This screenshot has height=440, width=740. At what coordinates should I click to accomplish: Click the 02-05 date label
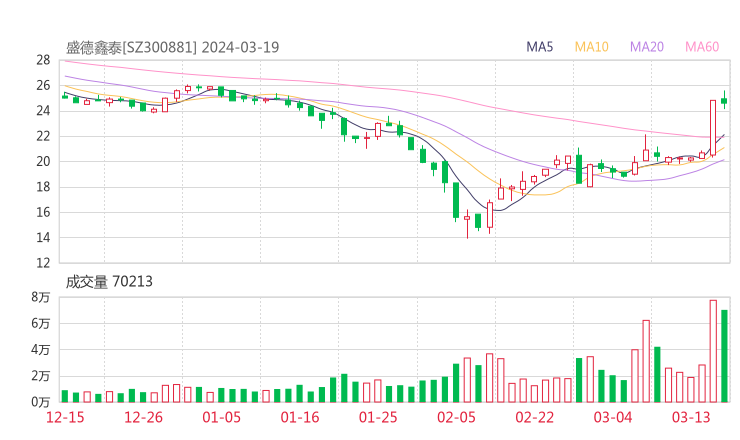tap(456, 417)
